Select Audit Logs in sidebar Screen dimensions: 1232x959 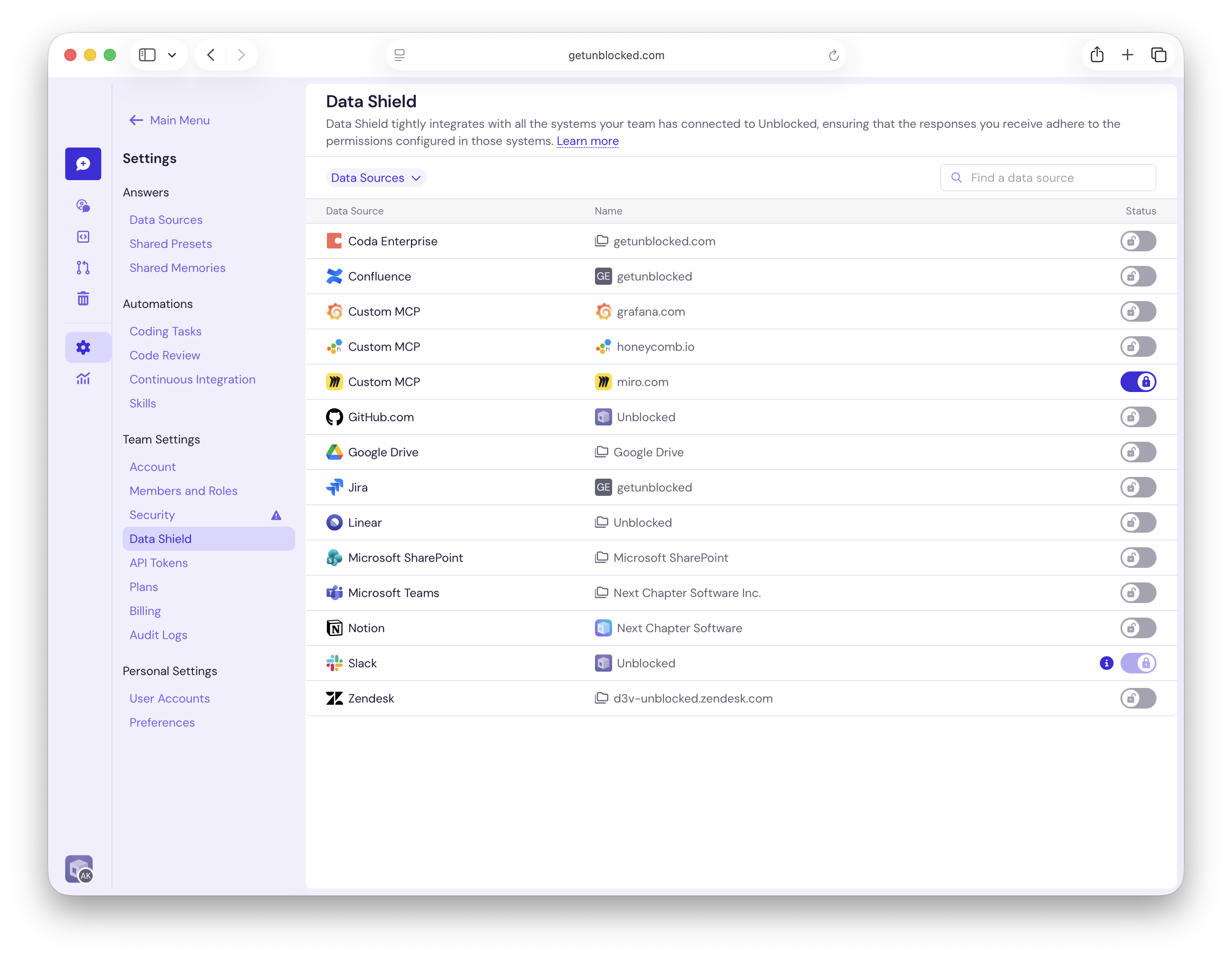point(158,635)
